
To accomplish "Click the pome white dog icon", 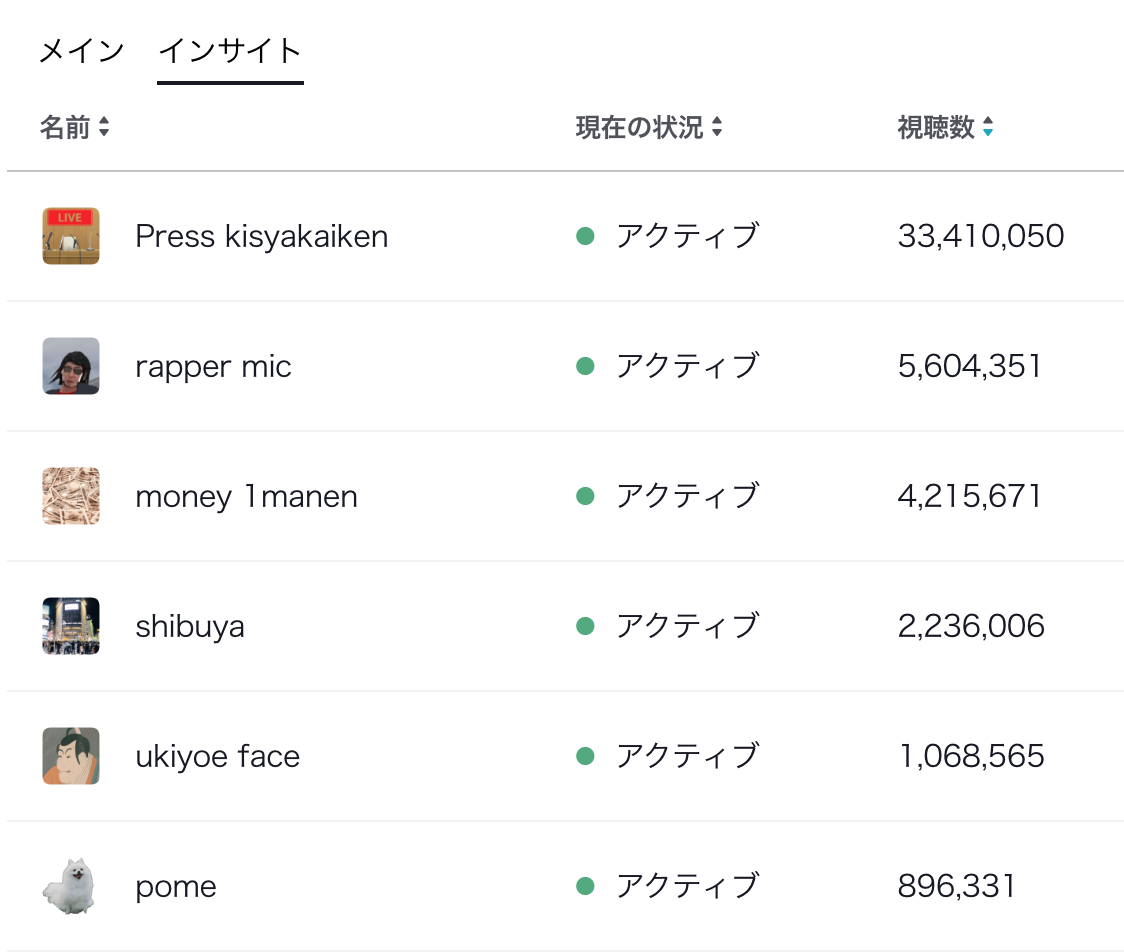I will (71, 886).
